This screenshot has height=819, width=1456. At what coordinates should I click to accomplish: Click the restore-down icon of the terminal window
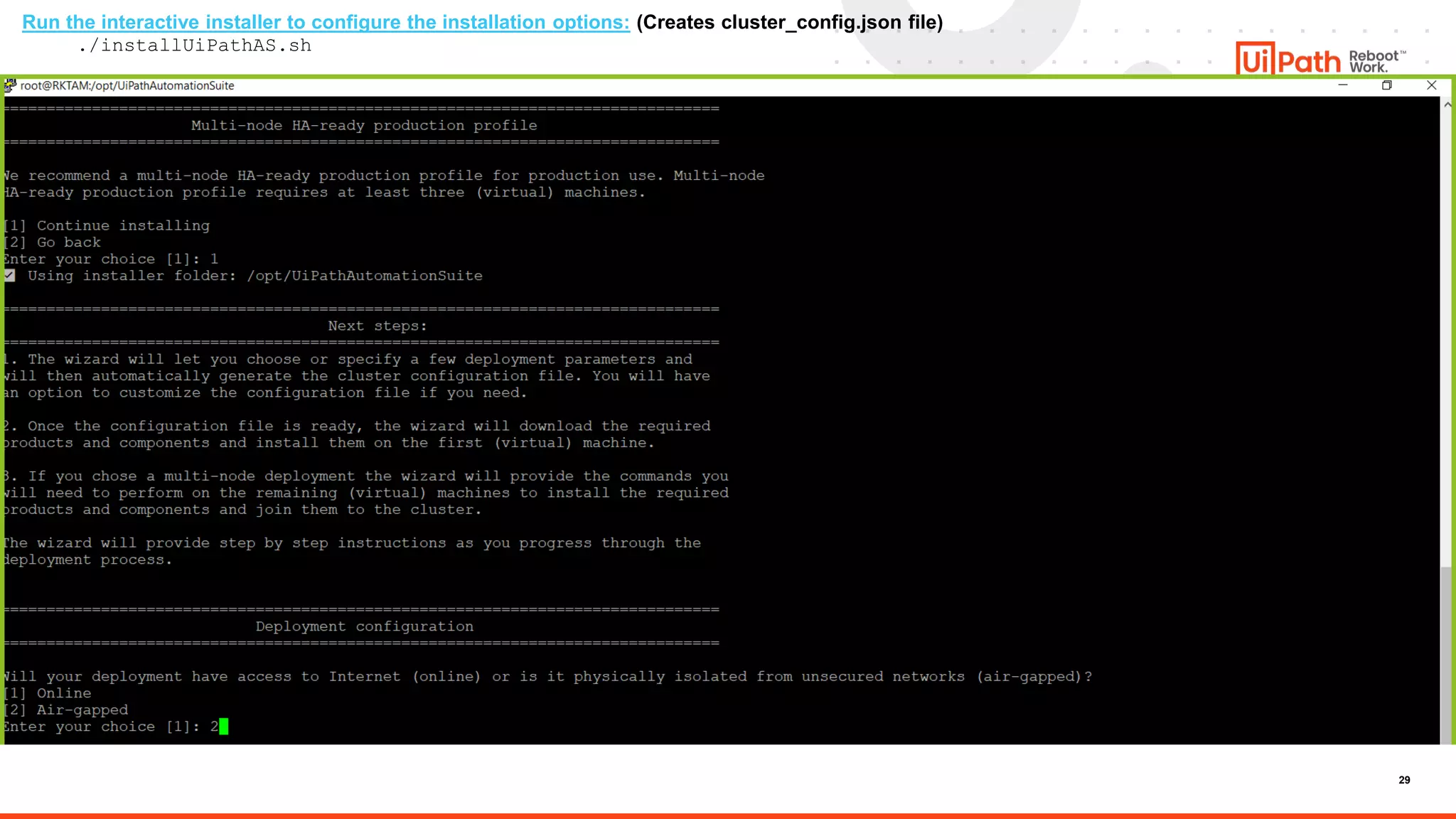[x=1386, y=85]
